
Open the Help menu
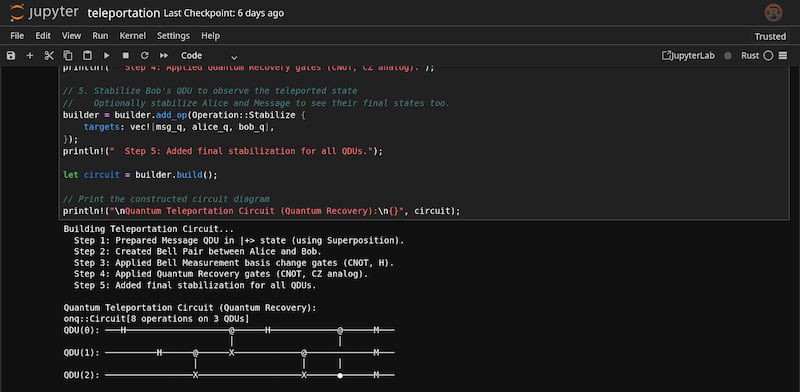(210, 36)
